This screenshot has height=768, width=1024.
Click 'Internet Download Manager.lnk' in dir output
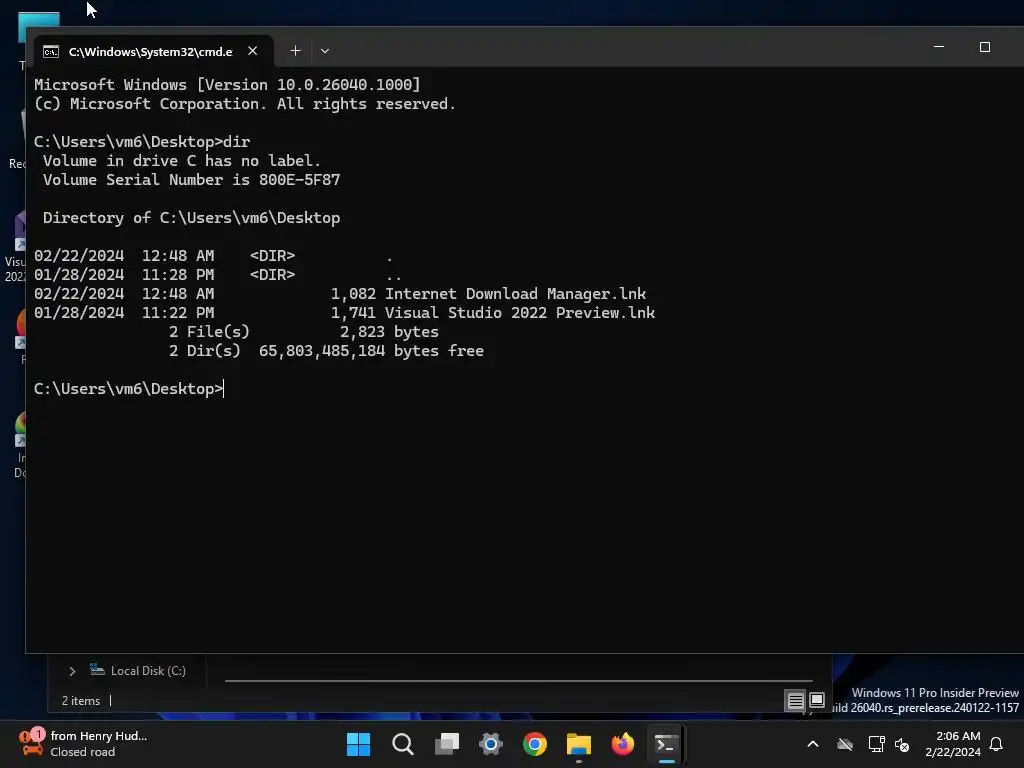tap(515, 294)
